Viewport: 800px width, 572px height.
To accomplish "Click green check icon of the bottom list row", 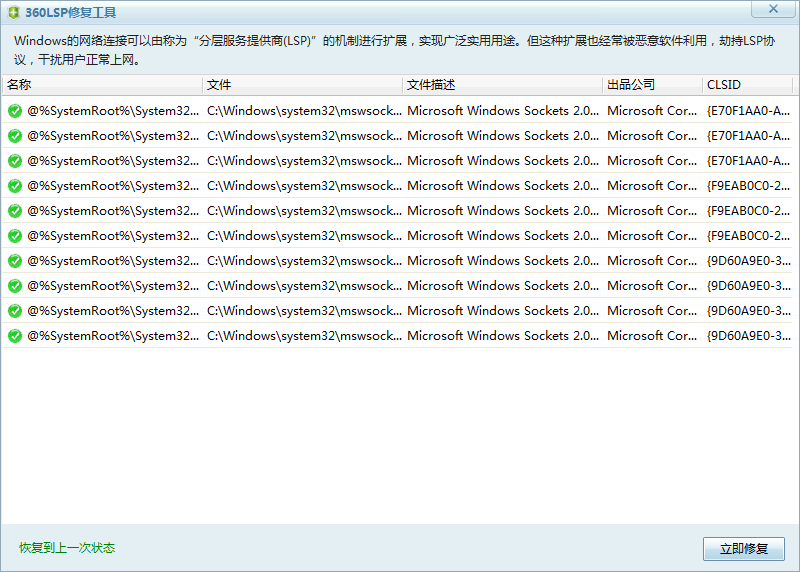I will [15, 336].
